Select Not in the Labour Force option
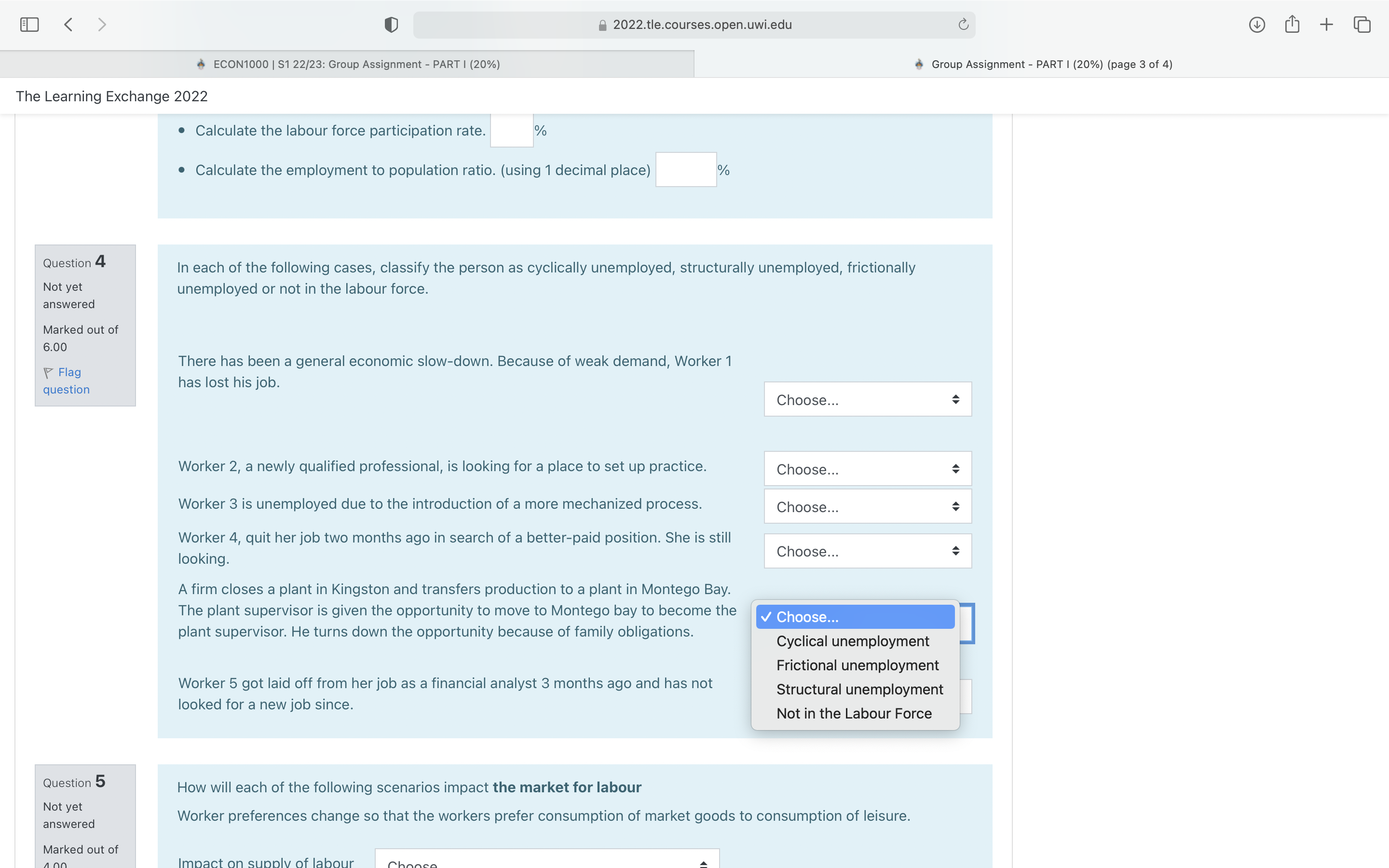 click(854, 713)
